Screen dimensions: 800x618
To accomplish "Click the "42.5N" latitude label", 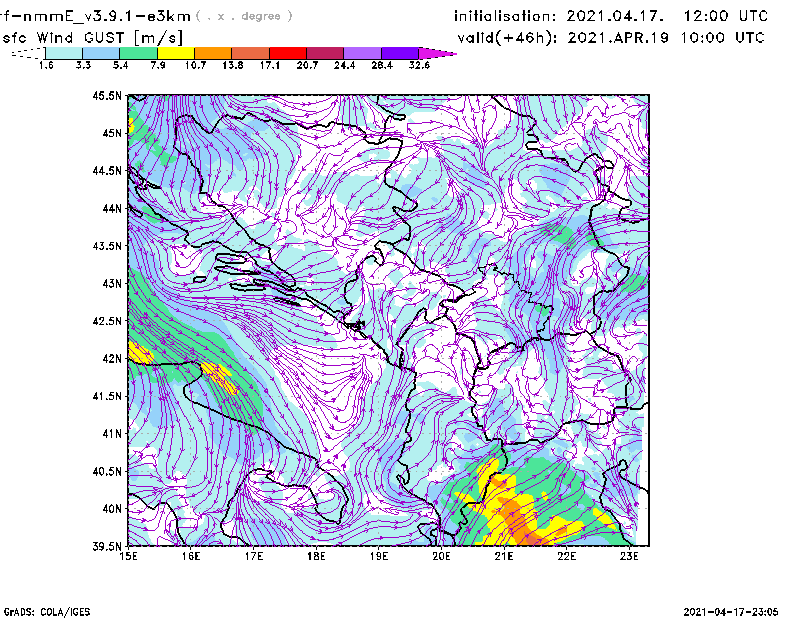I will [x=107, y=321].
